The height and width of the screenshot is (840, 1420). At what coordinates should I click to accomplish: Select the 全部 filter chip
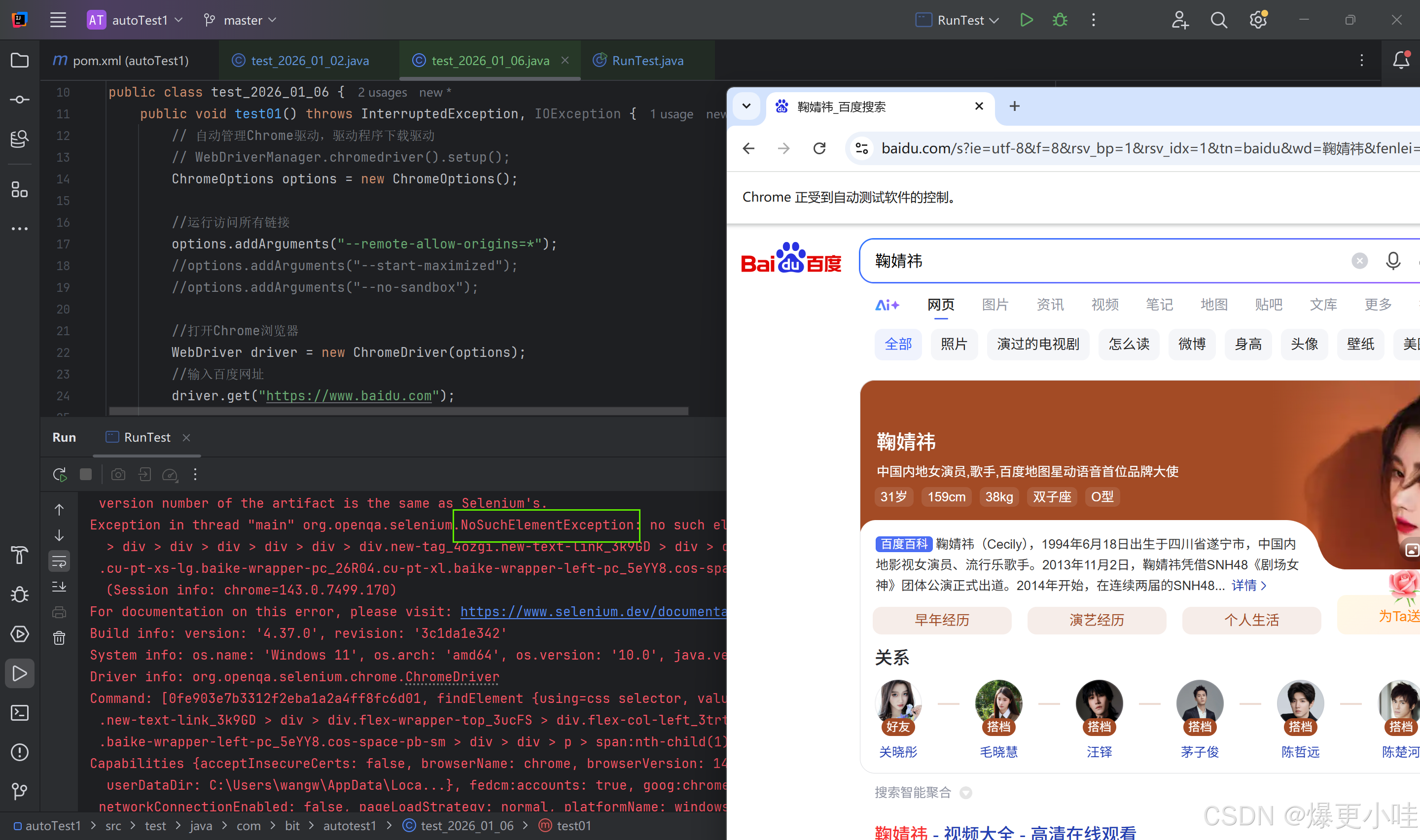pyautogui.click(x=898, y=344)
